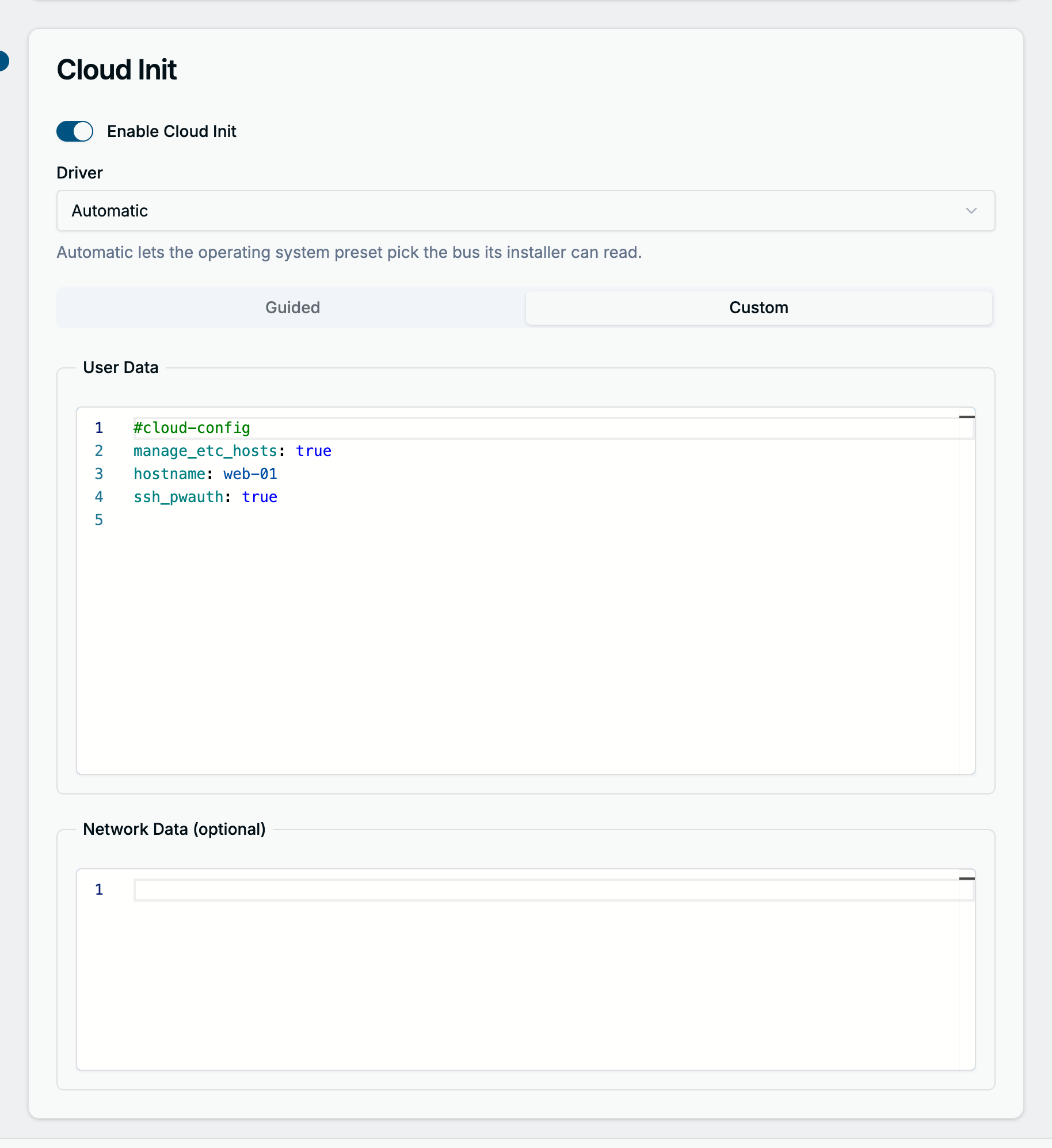This screenshot has width=1052, height=1148.
Task: Click line number 5 in User Data editor
Action: click(99, 520)
